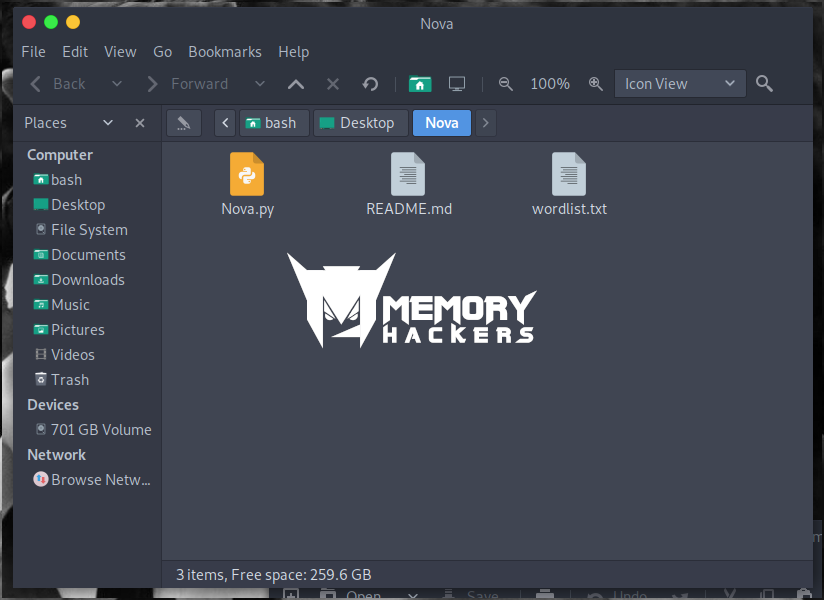Zoom in with the magnifier plus icon
The height and width of the screenshot is (600, 824).
pos(595,84)
